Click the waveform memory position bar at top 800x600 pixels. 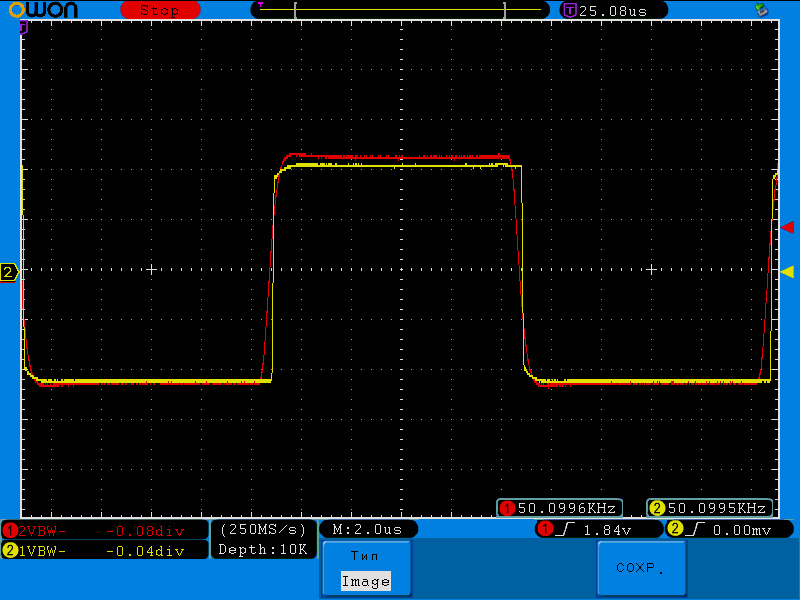tap(400, 10)
